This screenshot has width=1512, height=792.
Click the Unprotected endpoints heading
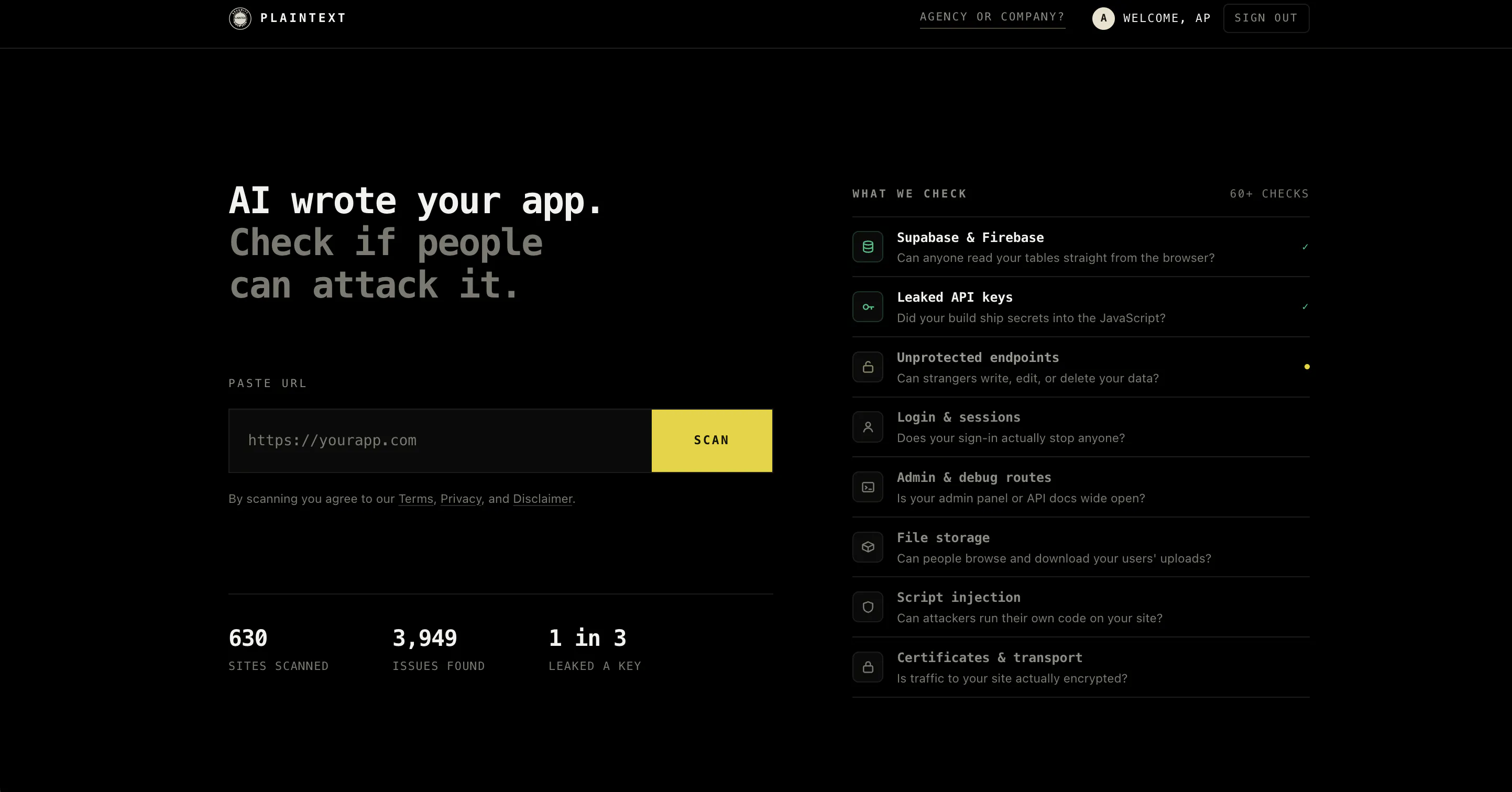[978, 357]
